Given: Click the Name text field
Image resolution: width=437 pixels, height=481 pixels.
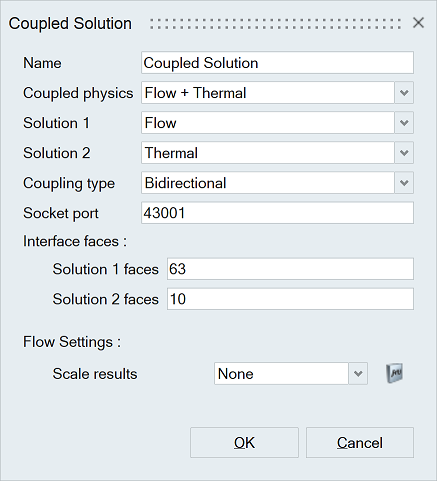Looking at the screenshot, I should tap(277, 63).
